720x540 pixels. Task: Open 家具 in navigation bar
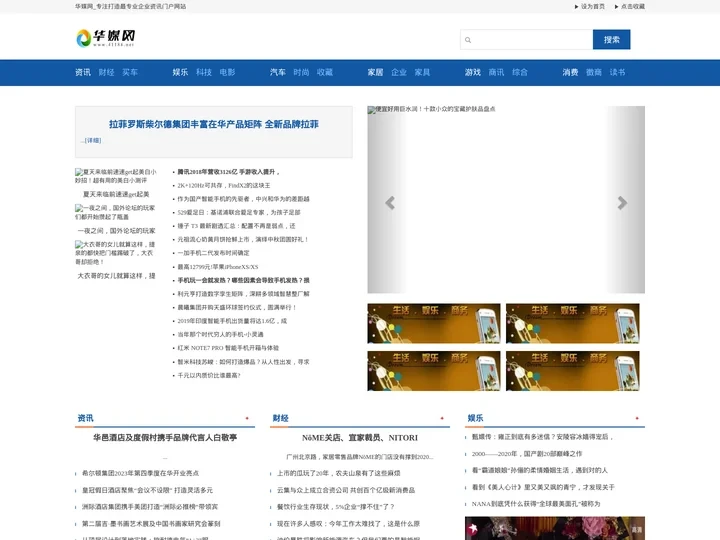(x=422, y=72)
